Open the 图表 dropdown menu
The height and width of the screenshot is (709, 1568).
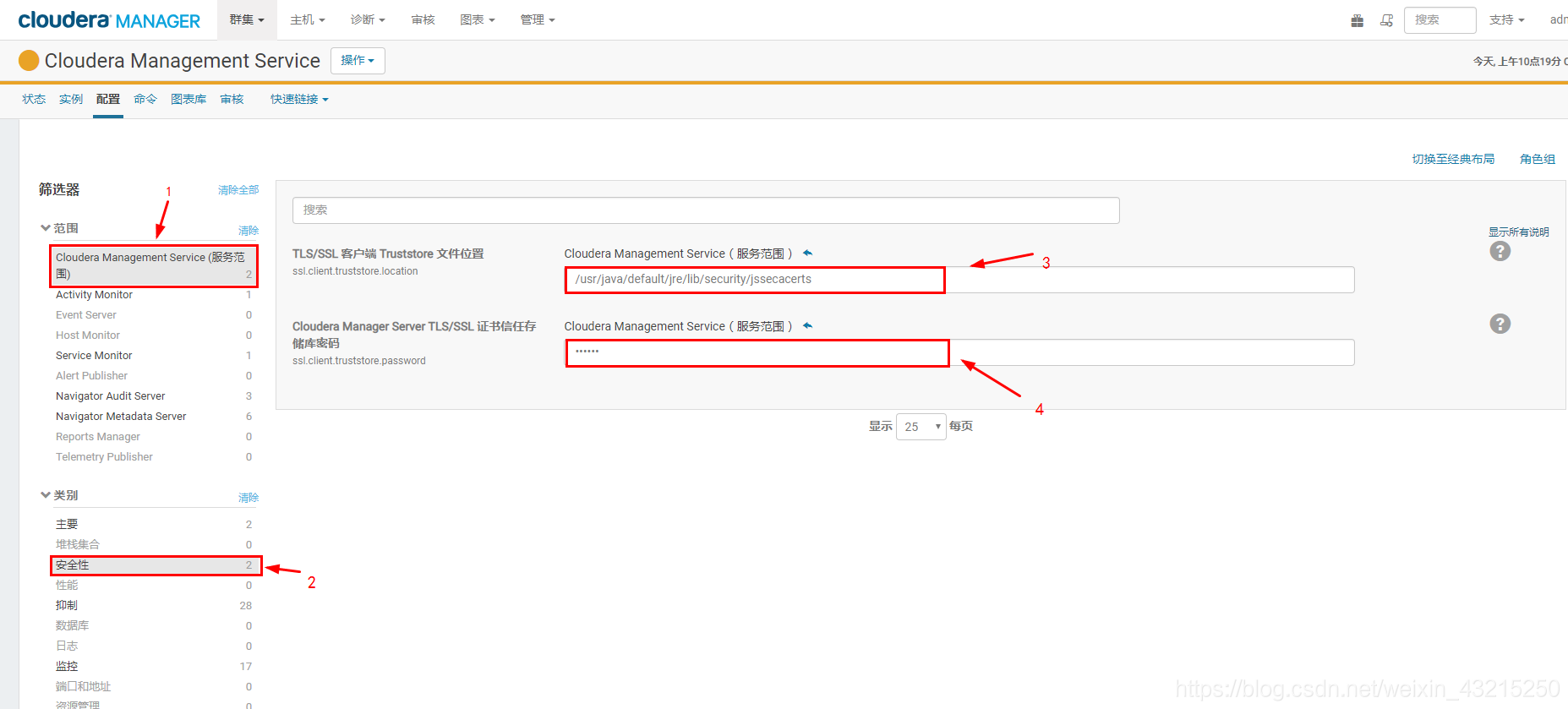[x=477, y=19]
